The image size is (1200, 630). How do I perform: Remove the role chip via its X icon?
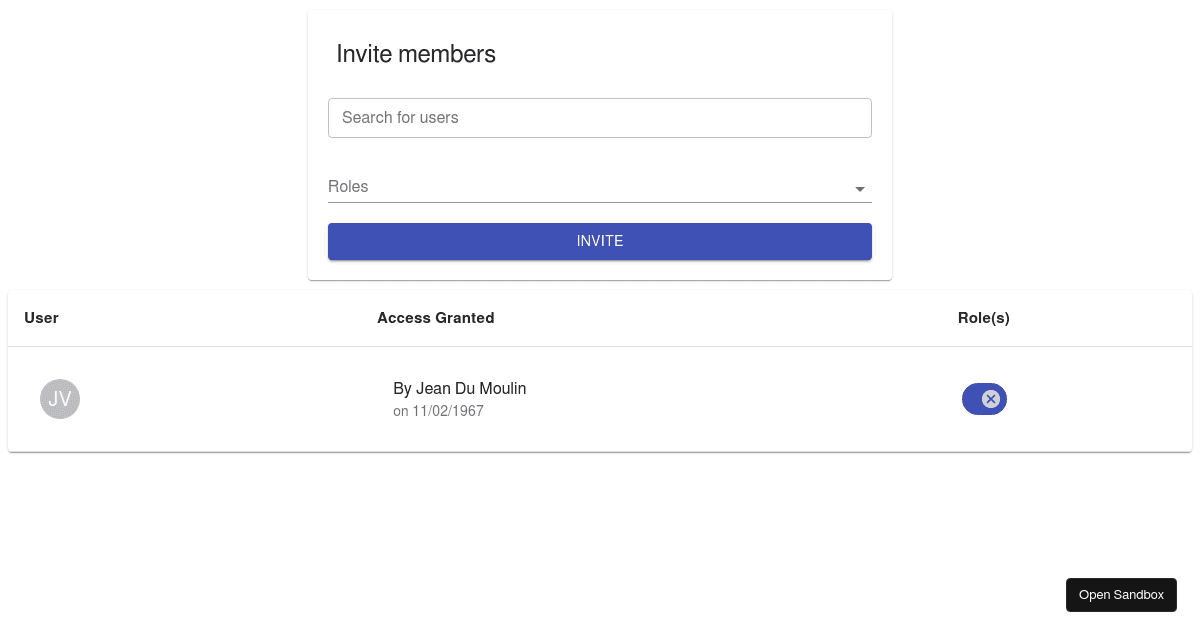click(990, 399)
